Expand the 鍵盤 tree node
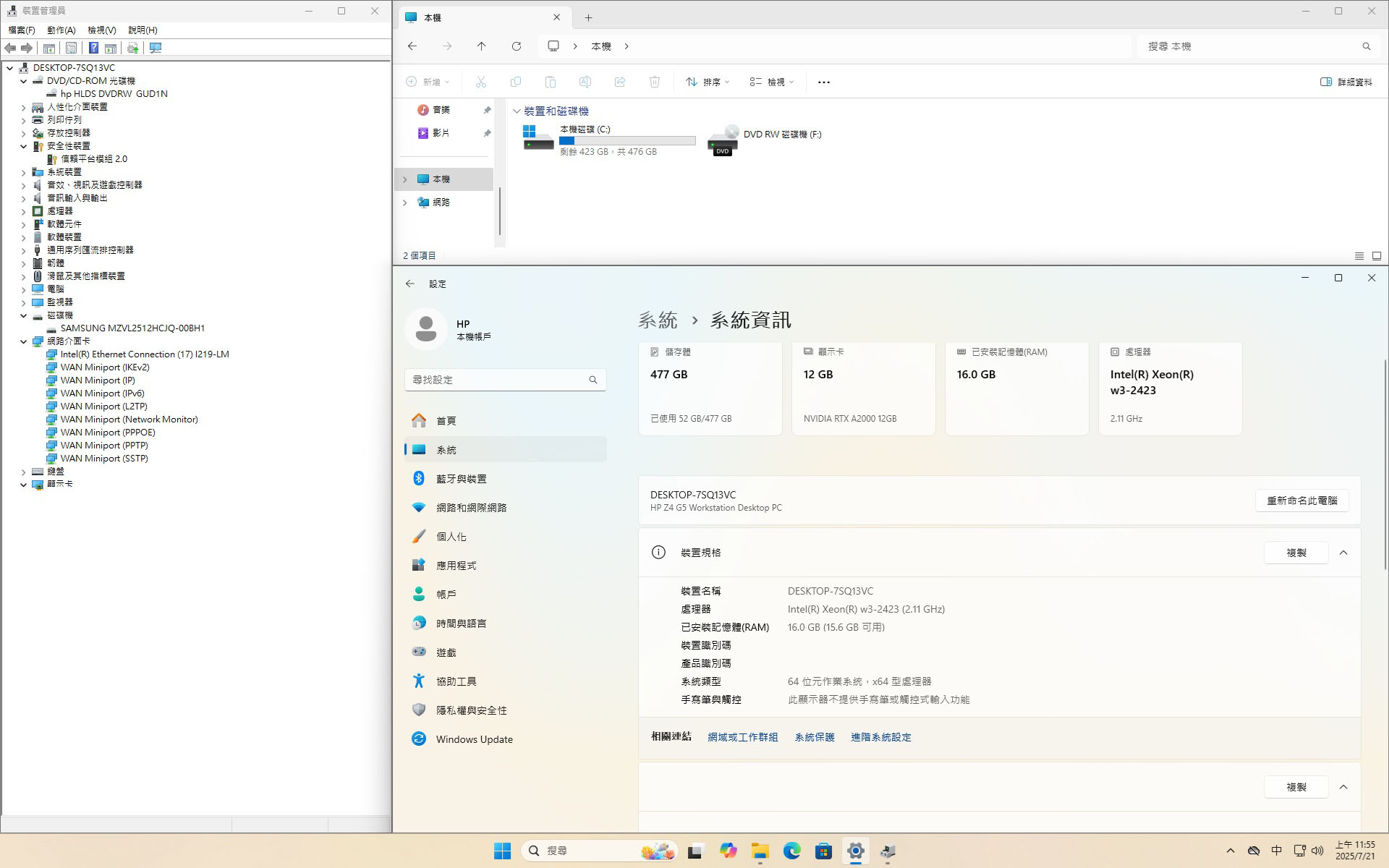This screenshot has height=868, width=1389. click(x=23, y=472)
